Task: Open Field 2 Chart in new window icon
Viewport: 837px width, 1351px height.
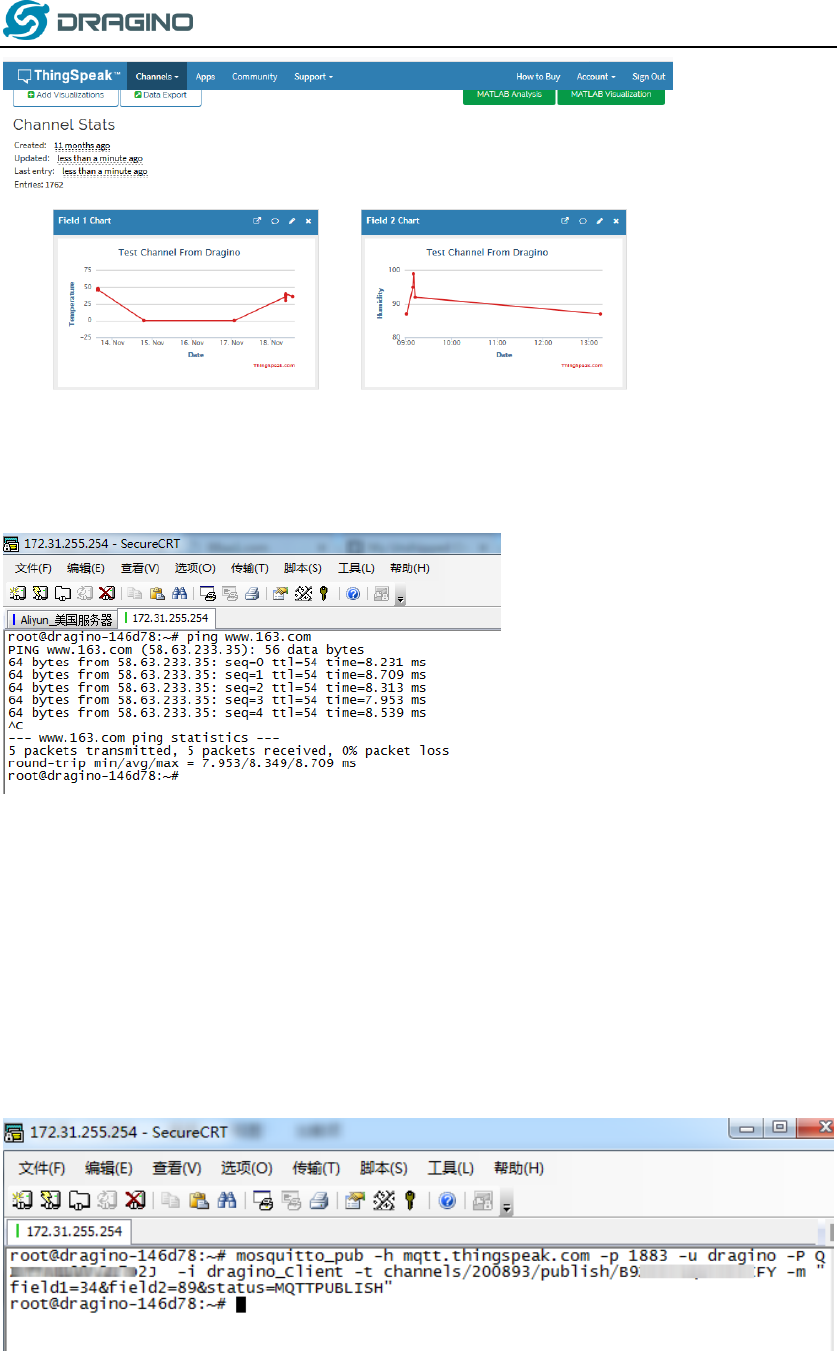Action: (x=565, y=221)
